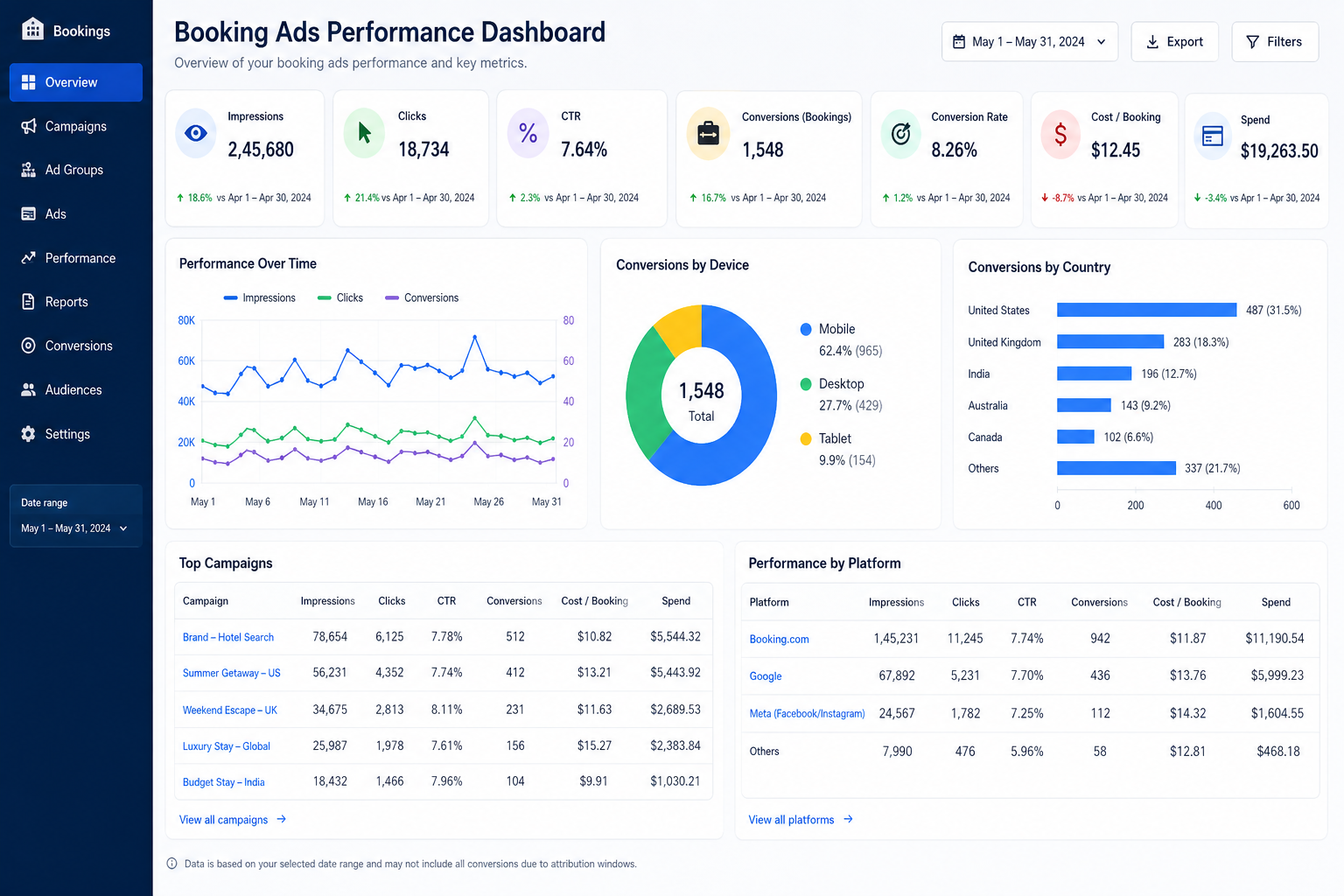This screenshot has width=1344, height=896.
Task: Click the Export button
Action: click(x=1174, y=42)
